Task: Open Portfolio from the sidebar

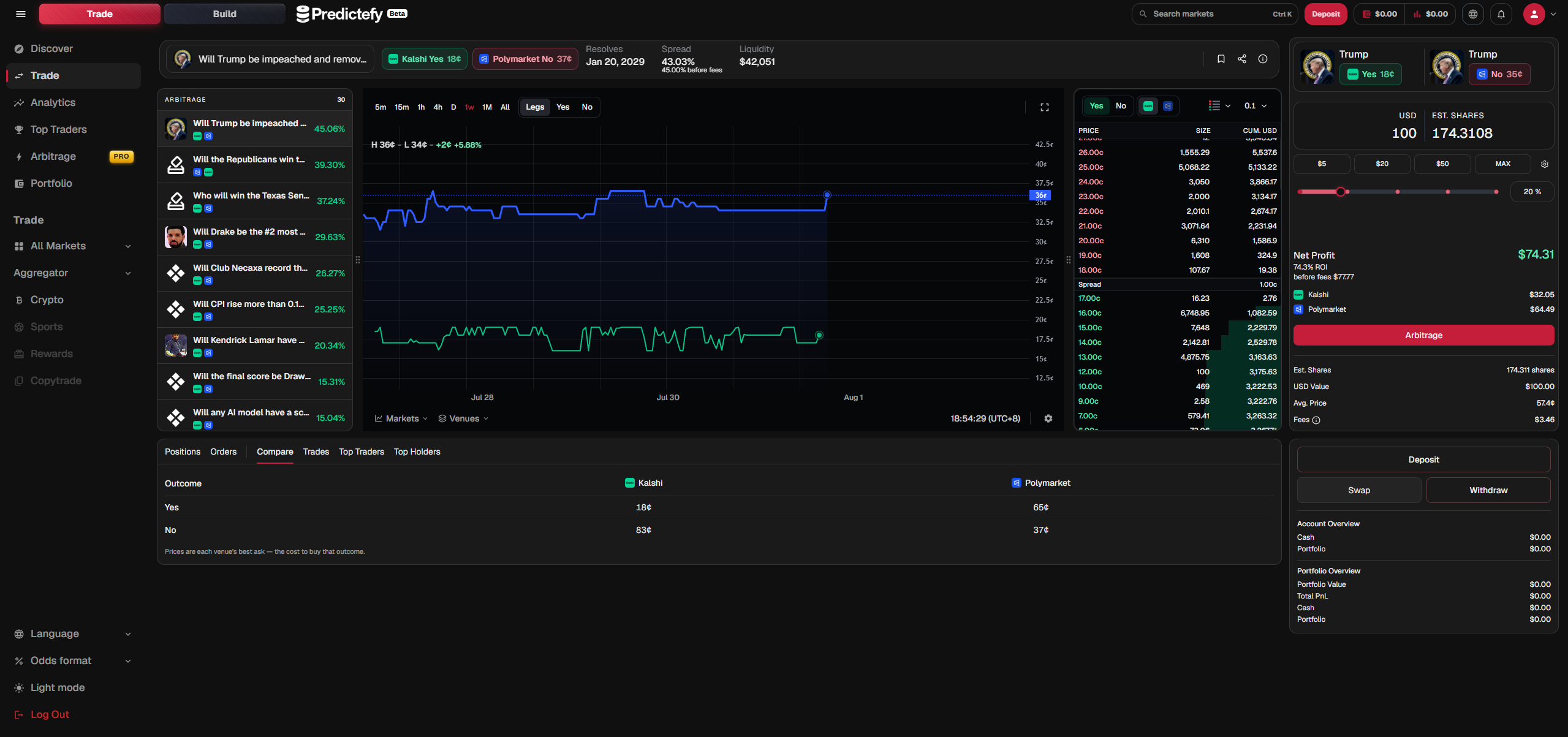Action: pyautogui.click(x=74, y=184)
